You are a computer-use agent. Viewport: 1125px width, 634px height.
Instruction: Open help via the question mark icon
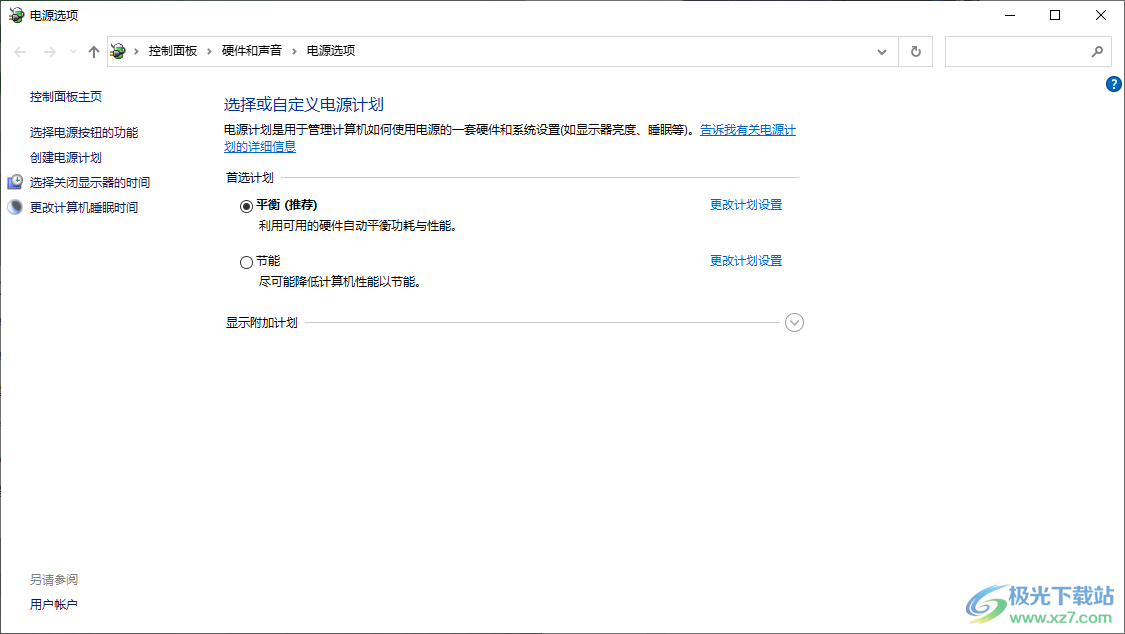[1114, 84]
